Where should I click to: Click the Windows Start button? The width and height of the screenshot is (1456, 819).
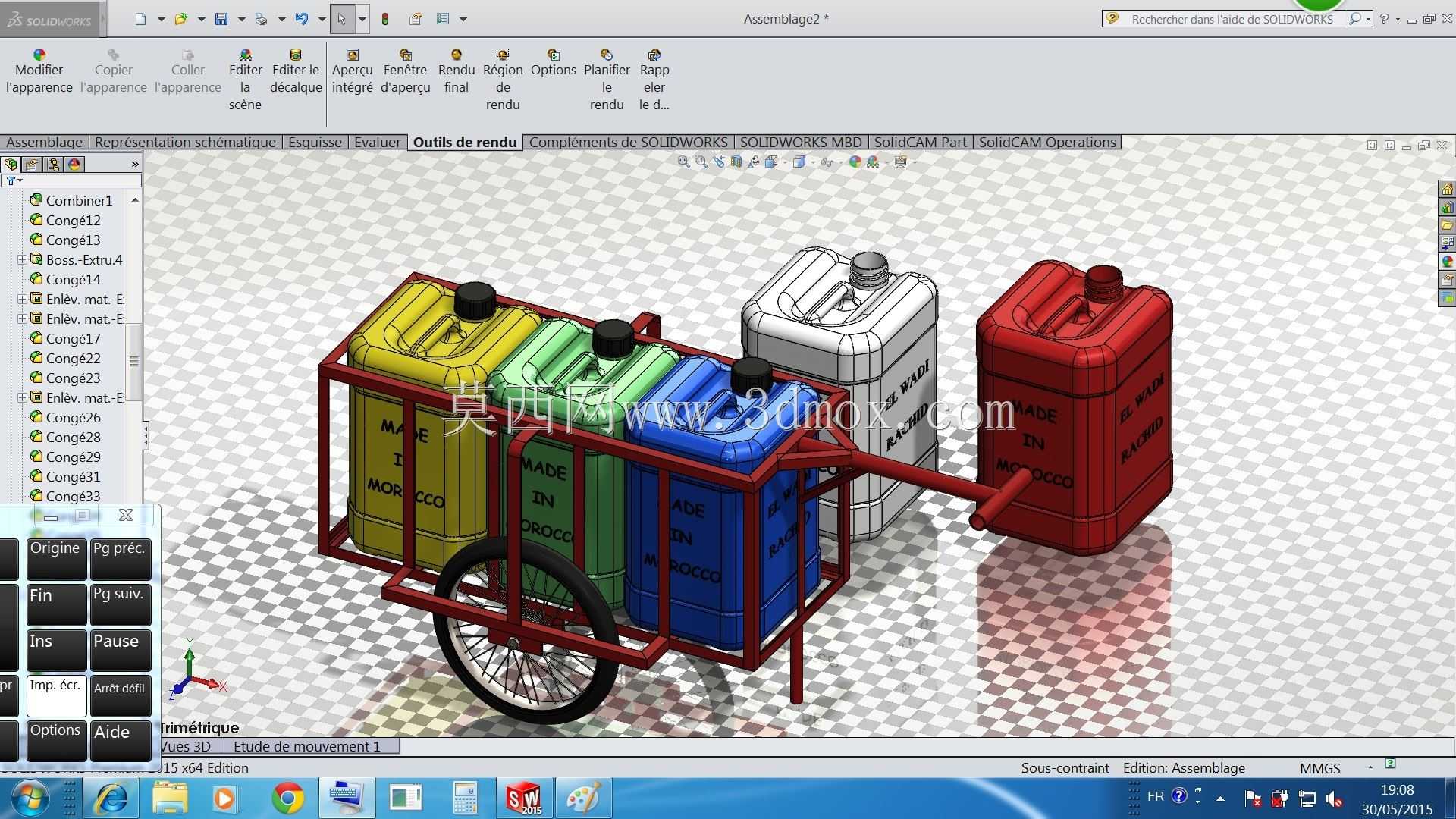29,799
